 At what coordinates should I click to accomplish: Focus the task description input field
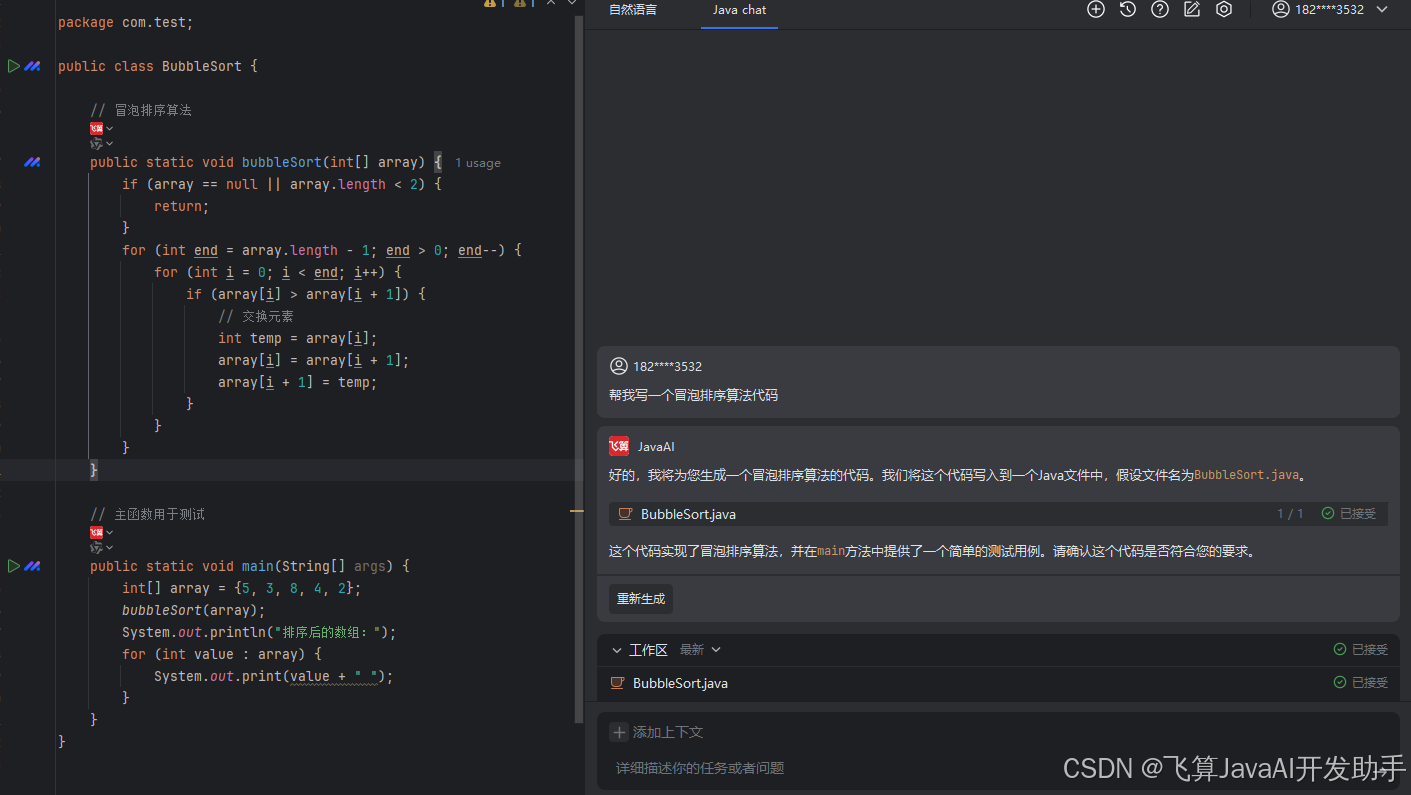pos(998,768)
